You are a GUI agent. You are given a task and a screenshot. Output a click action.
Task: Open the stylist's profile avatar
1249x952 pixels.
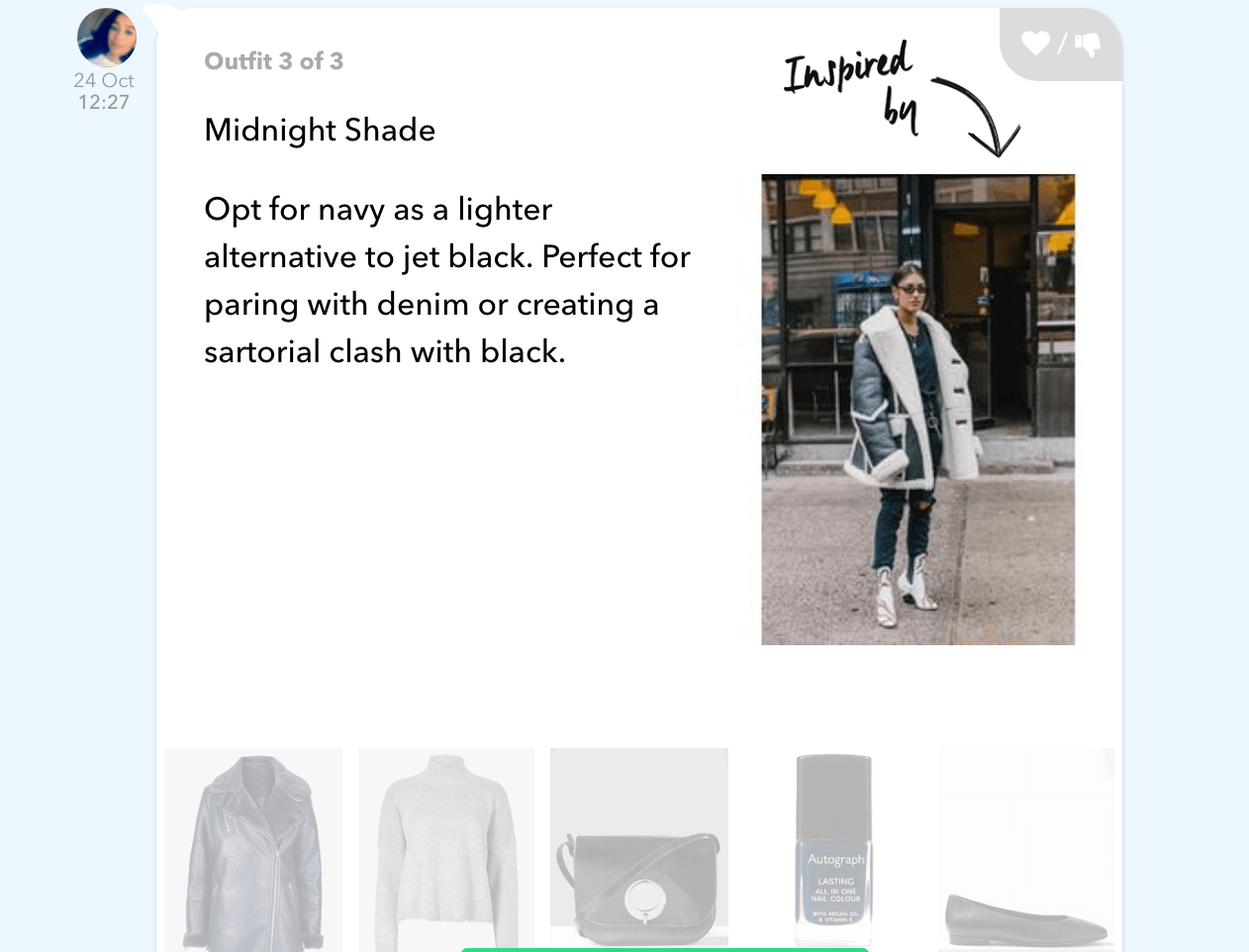click(x=107, y=38)
